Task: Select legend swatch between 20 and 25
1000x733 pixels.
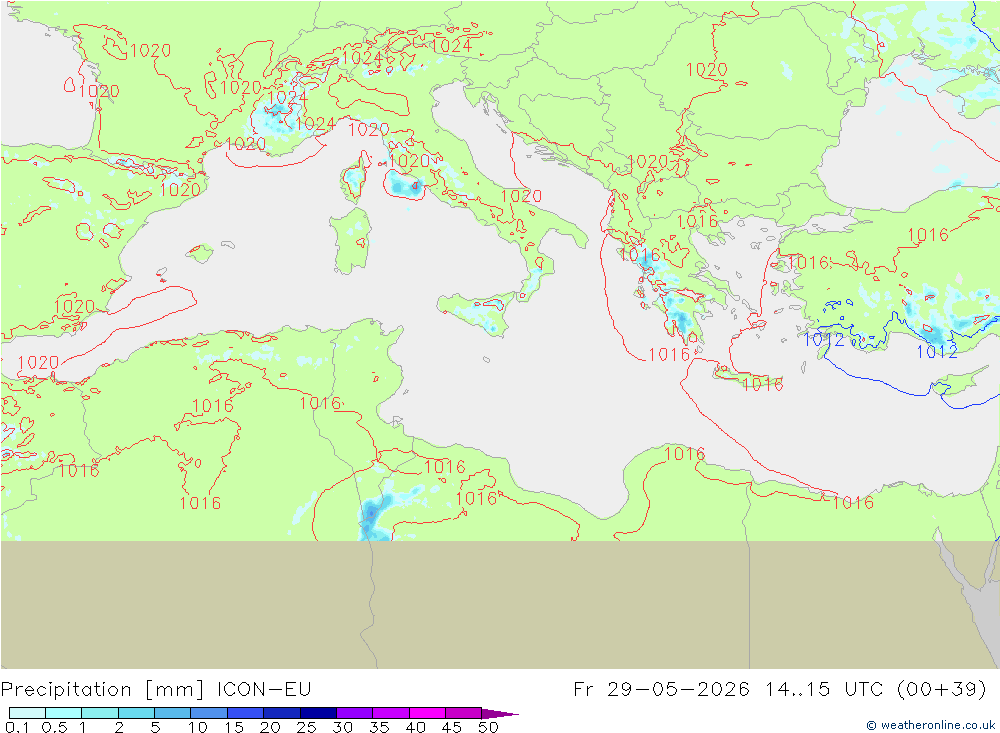Action: point(282,713)
